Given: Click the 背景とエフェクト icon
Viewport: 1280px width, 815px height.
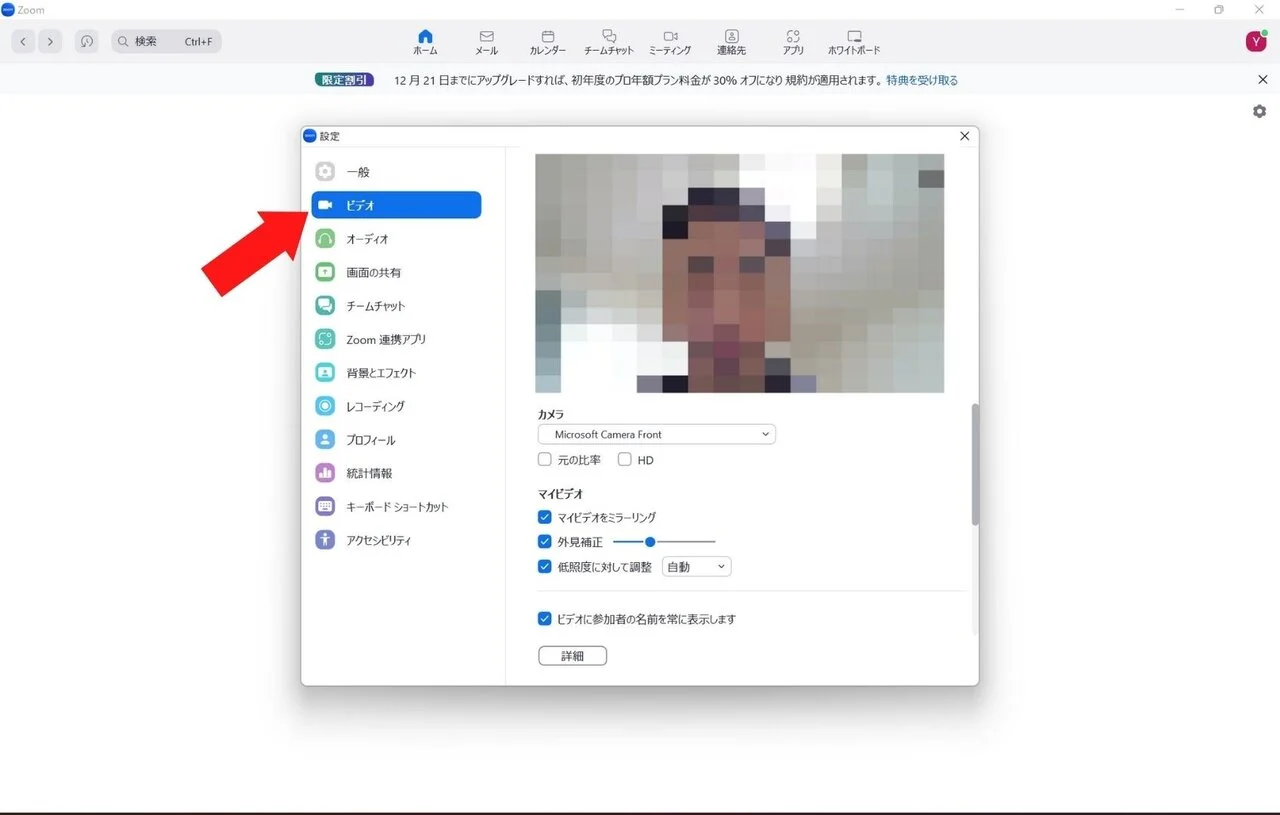Looking at the screenshot, I should point(325,373).
